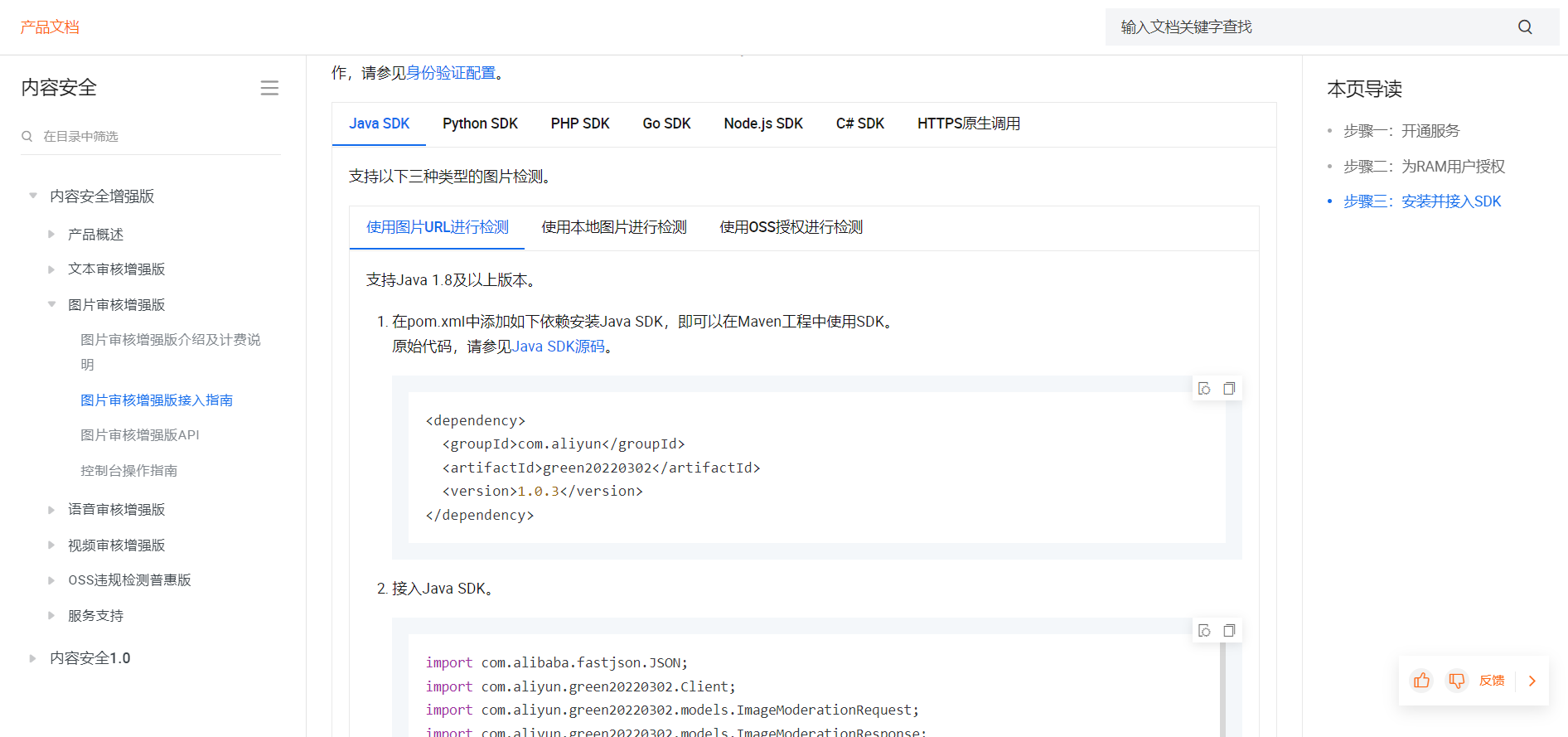Screen dimensions: 1568x737
Task: Collapse the 内容安全增强版 tree node
Action: pyautogui.click(x=33, y=196)
